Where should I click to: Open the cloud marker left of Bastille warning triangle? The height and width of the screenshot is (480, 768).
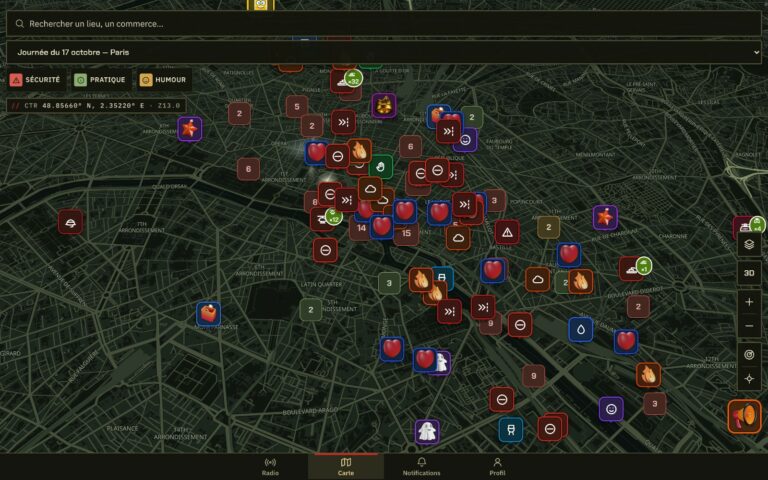click(458, 238)
